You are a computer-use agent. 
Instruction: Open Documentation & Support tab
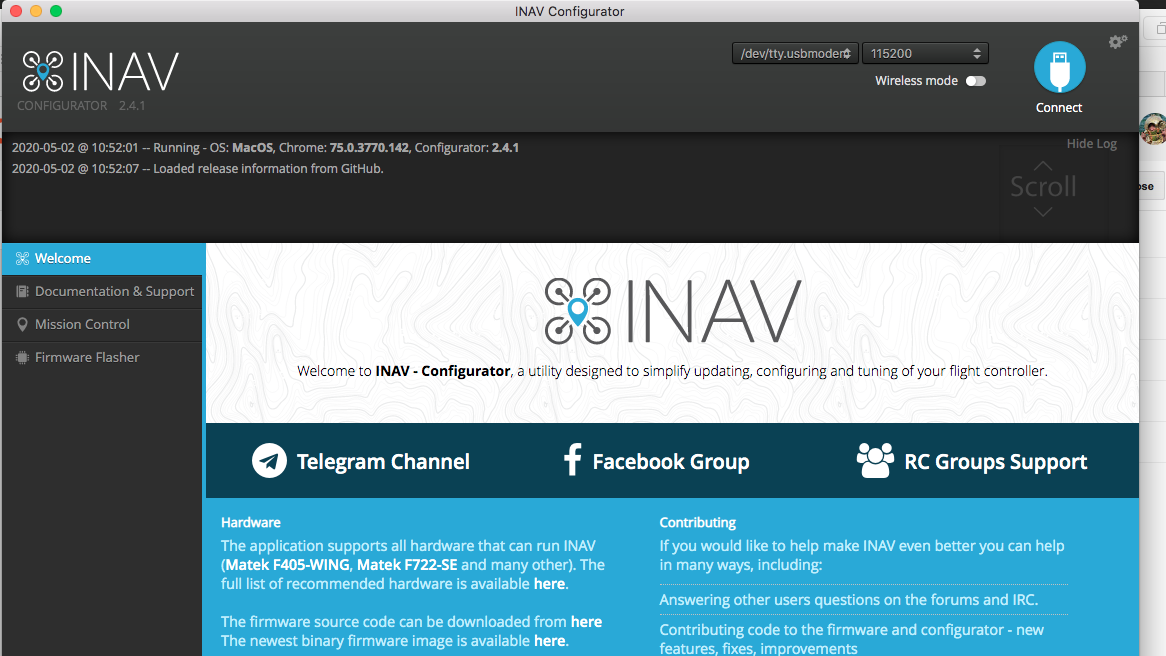[x=103, y=292]
